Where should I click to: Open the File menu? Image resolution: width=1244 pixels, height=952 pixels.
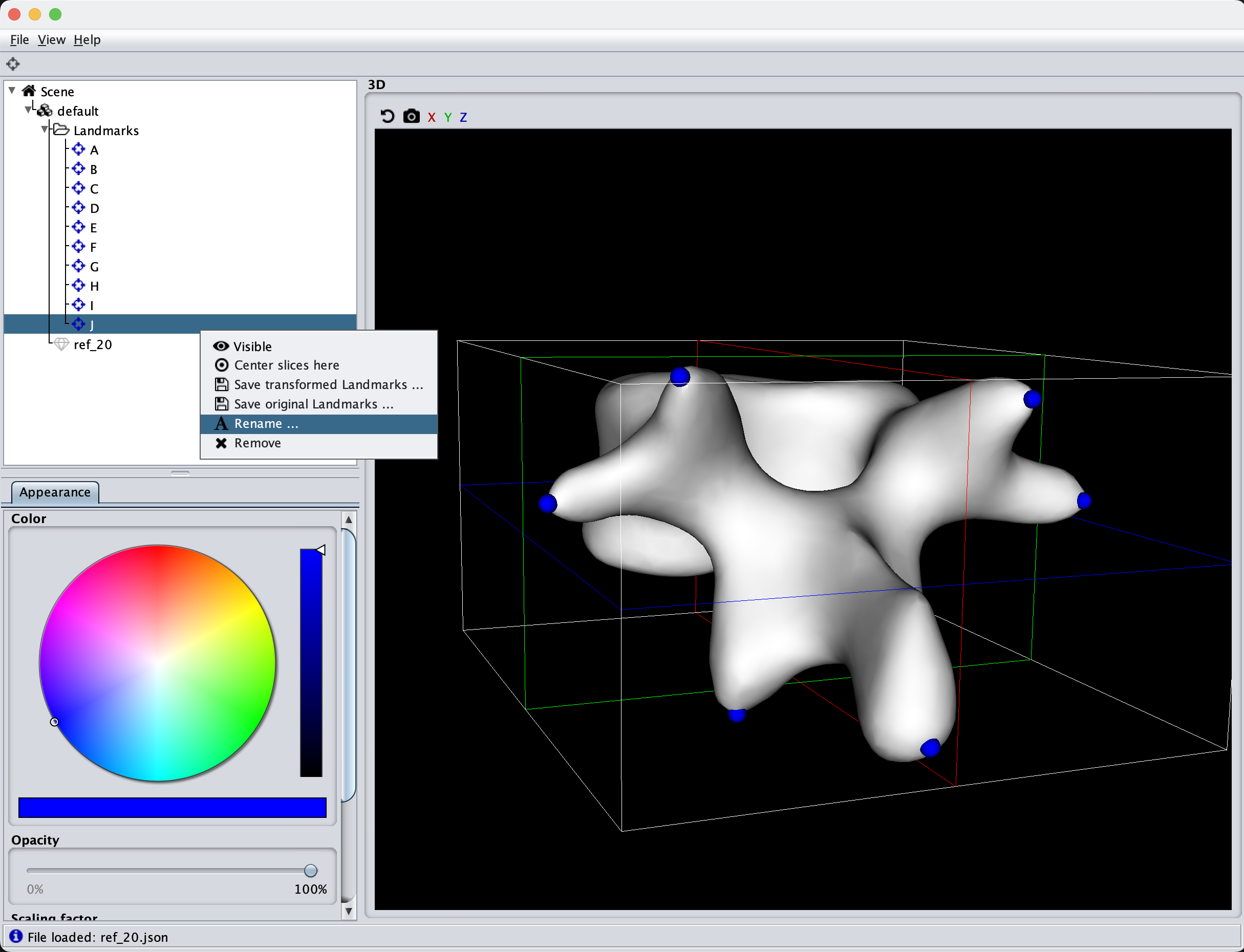(19, 40)
